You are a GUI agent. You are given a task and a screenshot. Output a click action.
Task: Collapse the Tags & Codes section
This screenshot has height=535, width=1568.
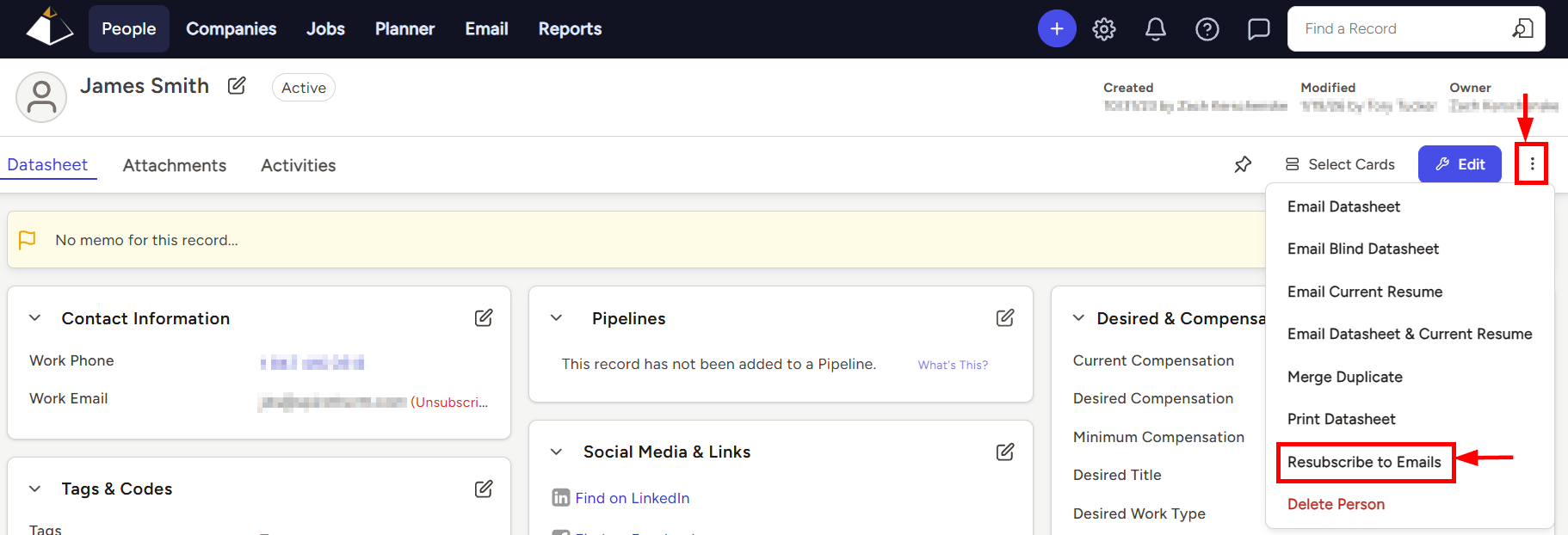point(35,489)
